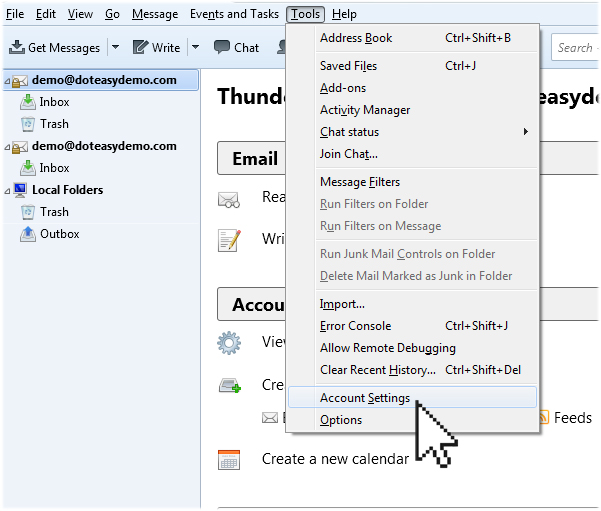Choose Import... from Tools menu

(x=412, y=304)
